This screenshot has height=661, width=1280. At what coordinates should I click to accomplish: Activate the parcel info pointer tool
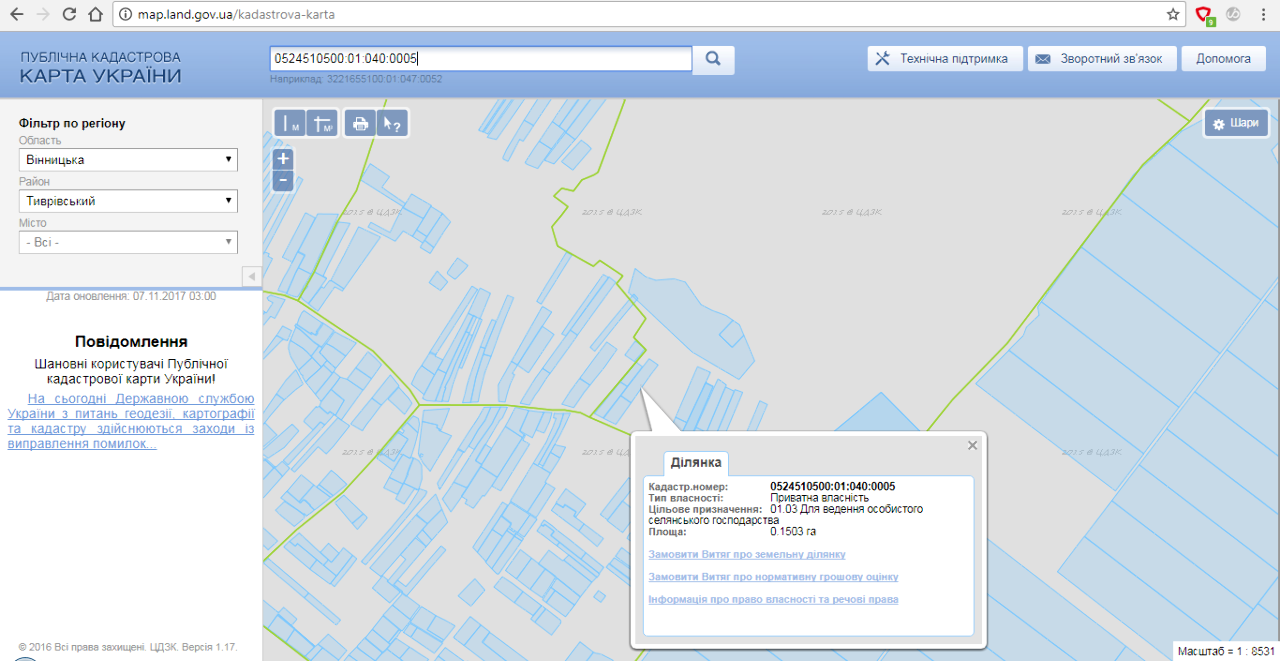392,123
